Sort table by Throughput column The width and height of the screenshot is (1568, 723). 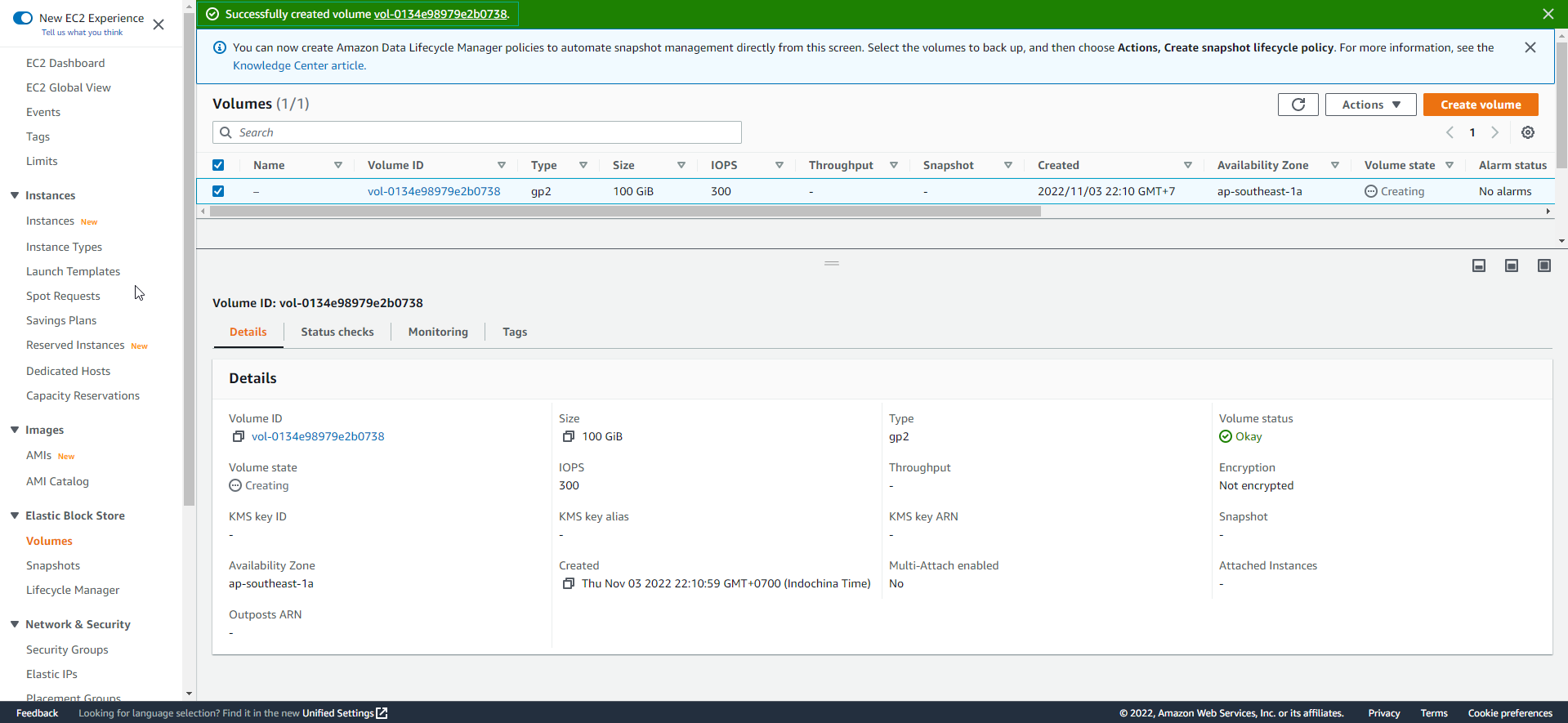[894, 165]
